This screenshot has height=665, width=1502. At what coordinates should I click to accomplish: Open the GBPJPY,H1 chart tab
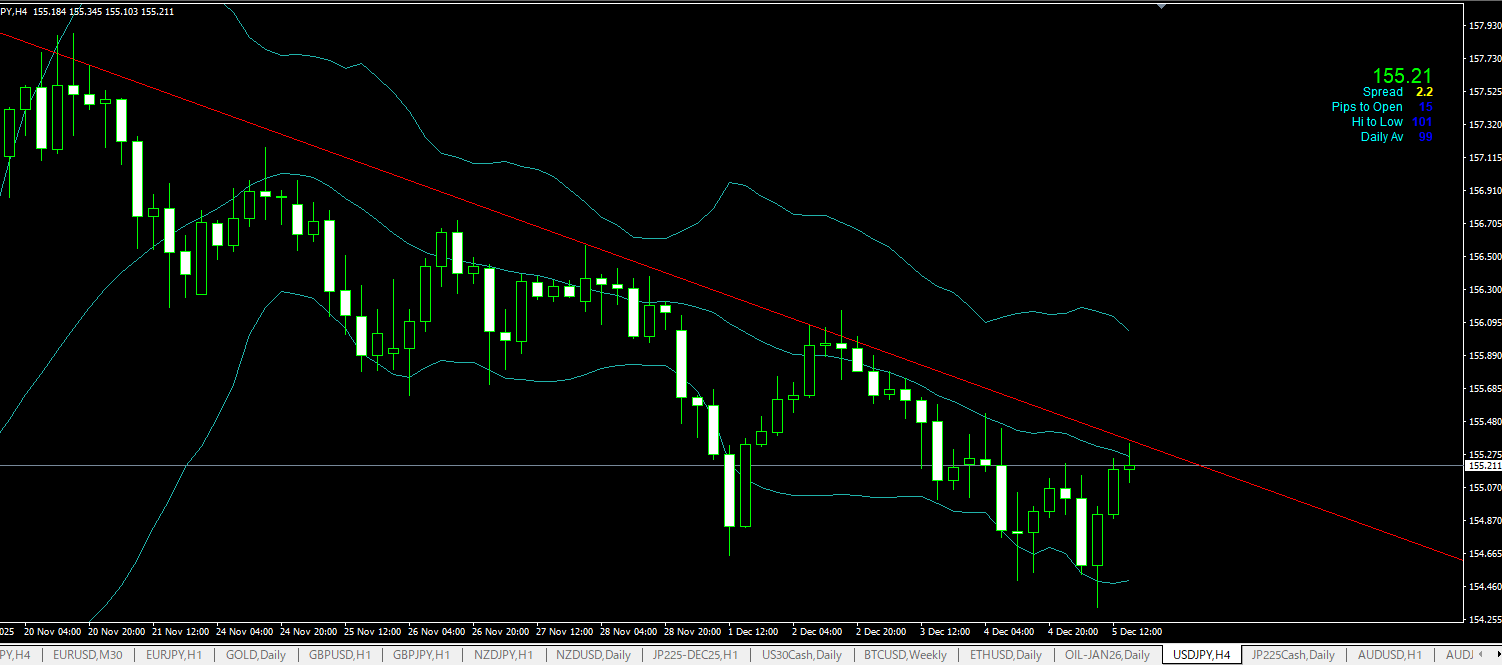pos(423,655)
